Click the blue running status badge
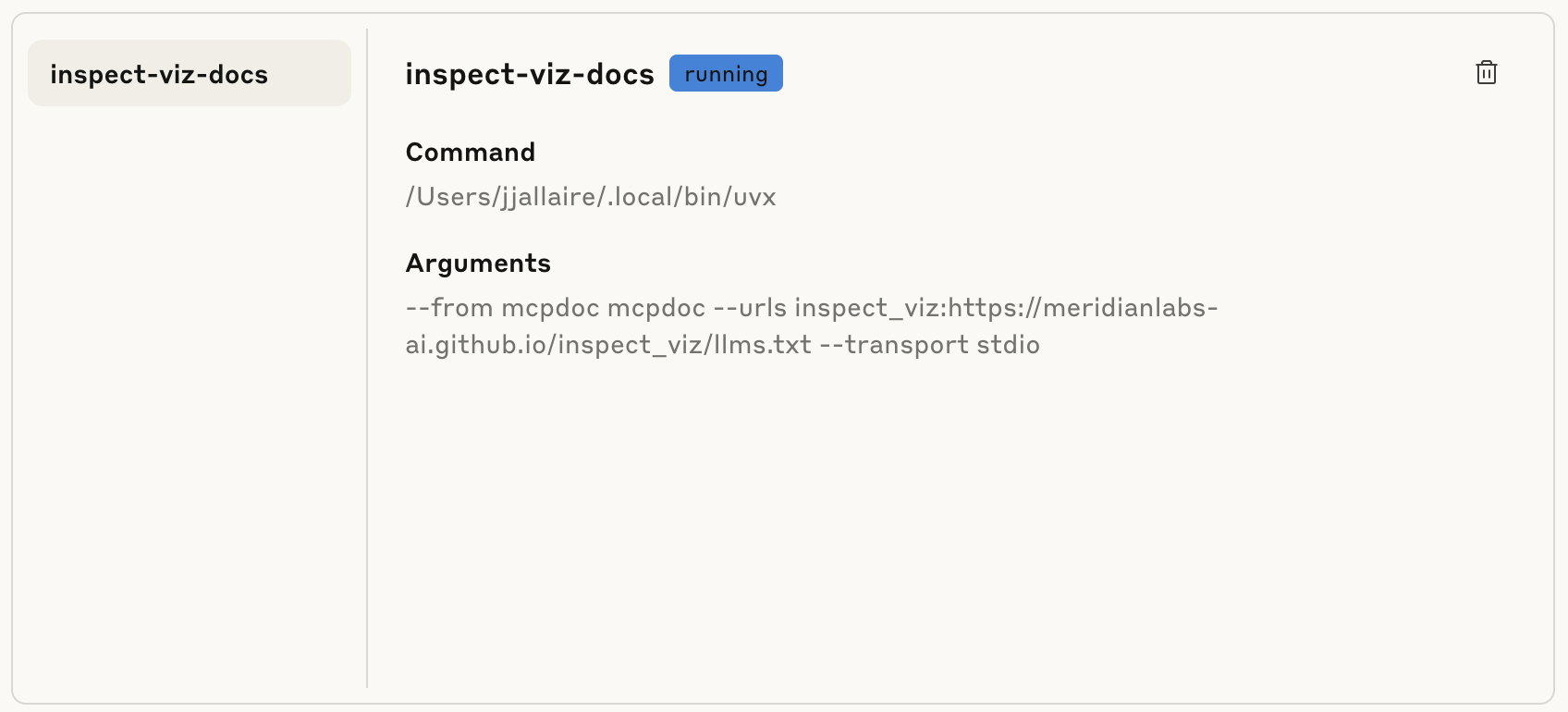 [x=726, y=73]
